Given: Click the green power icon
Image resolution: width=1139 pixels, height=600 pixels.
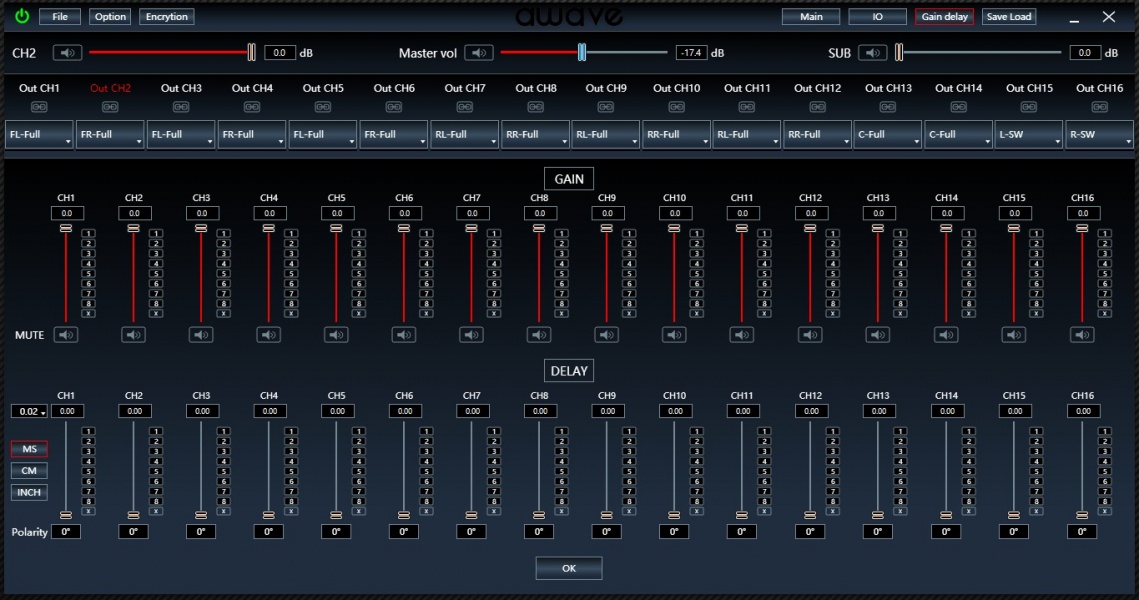Looking at the screenshot, I should [22, 16].
